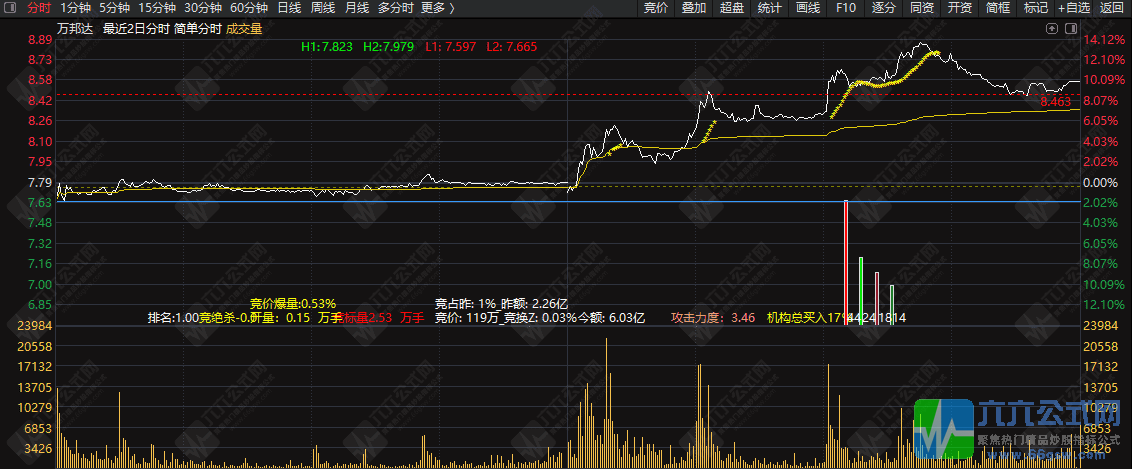The width and height of the screenshot is (1132, 469).
Task: Click the 竞价爆量:0.53% text
Action: [x=292, y=303]
